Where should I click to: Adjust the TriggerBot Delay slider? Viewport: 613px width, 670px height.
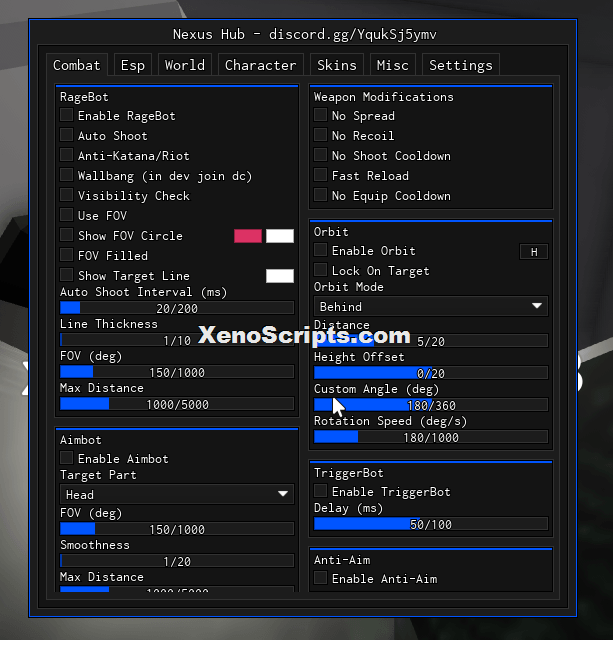tap(431, 524)
